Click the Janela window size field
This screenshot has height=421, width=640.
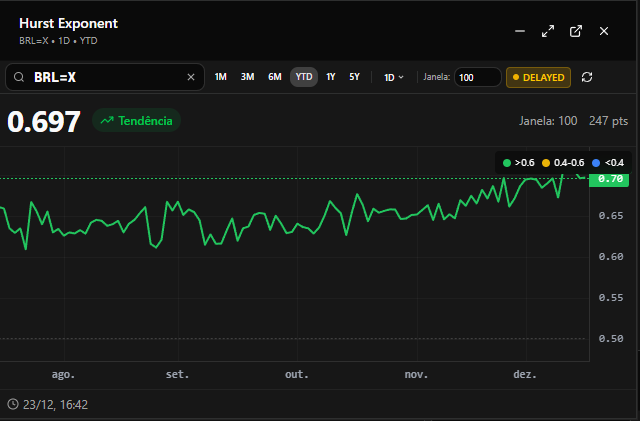477,77
